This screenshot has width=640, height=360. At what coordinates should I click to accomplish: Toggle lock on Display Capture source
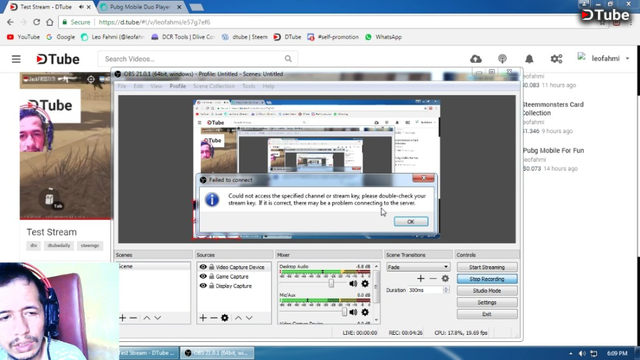[x=211, y=286]
